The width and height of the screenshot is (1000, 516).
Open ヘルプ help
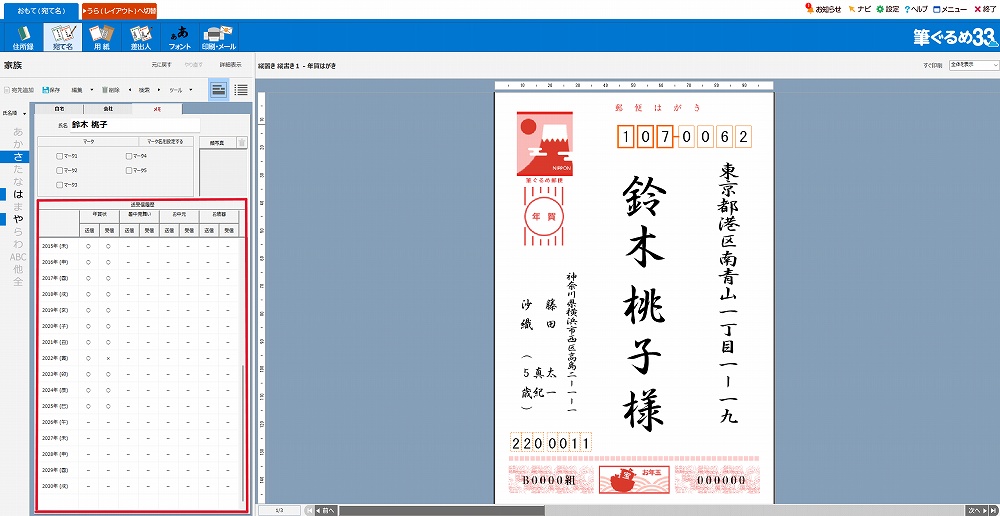[915, 10]
